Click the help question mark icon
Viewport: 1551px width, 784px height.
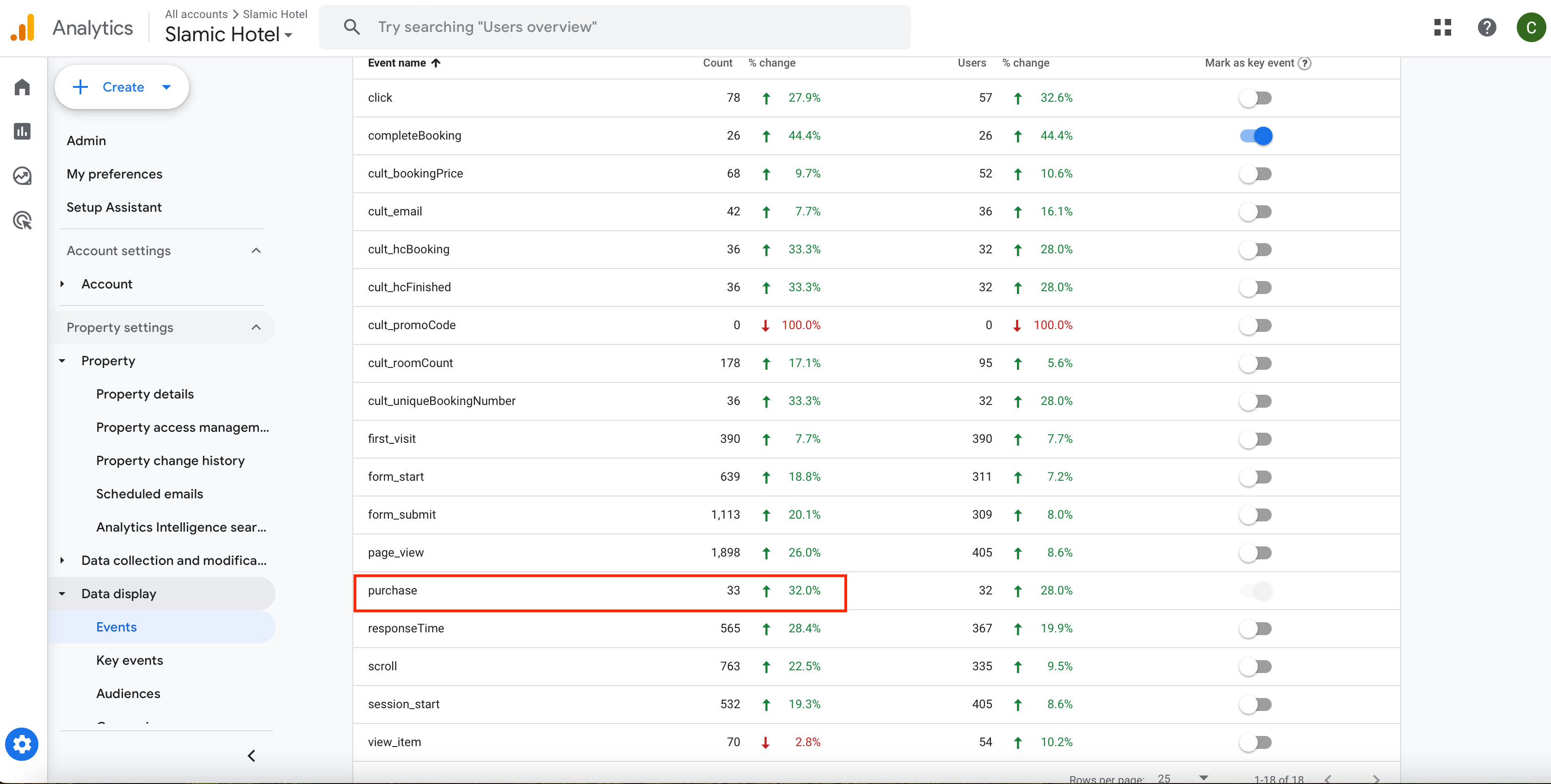click(x=1487, y=27)
